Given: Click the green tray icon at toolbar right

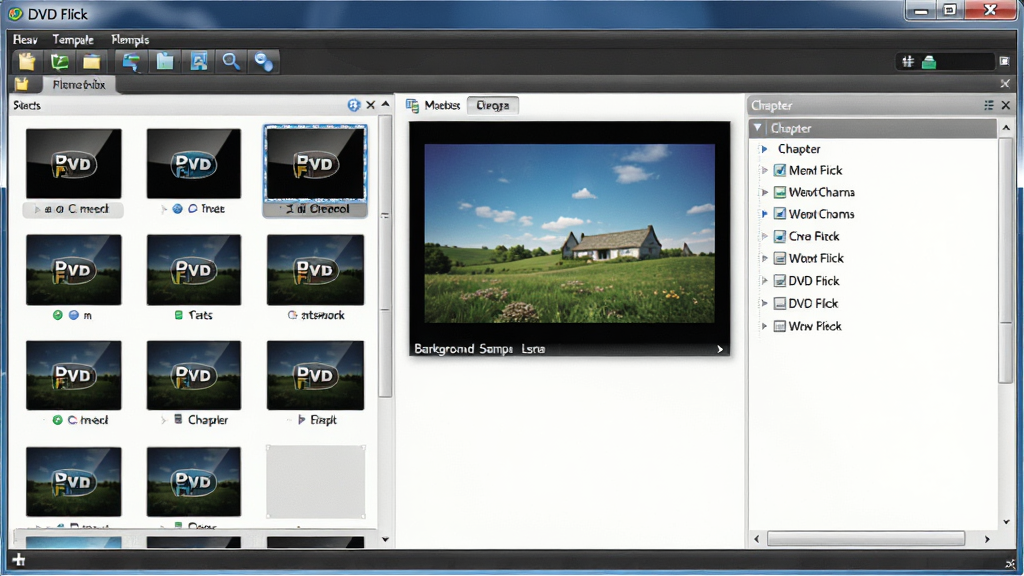Looking at the screenshot, I should click(929, 62).
